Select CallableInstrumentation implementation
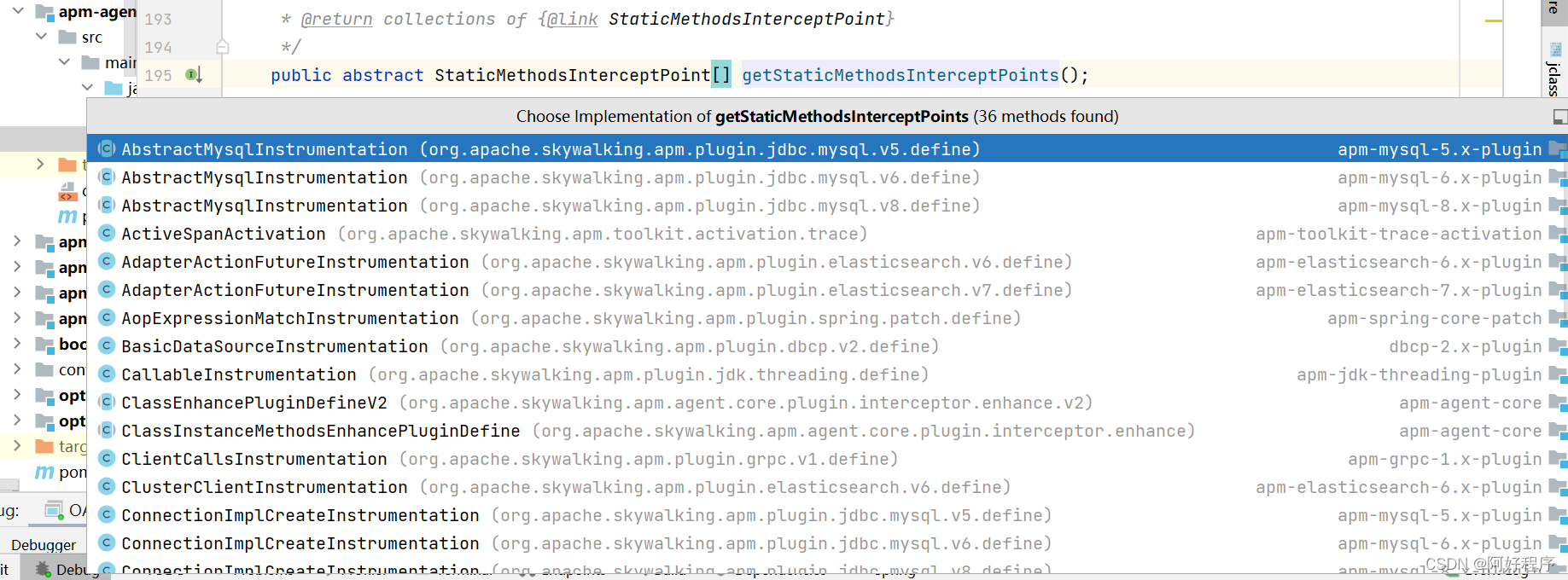 pyautogui.click(x=826, y=374)
